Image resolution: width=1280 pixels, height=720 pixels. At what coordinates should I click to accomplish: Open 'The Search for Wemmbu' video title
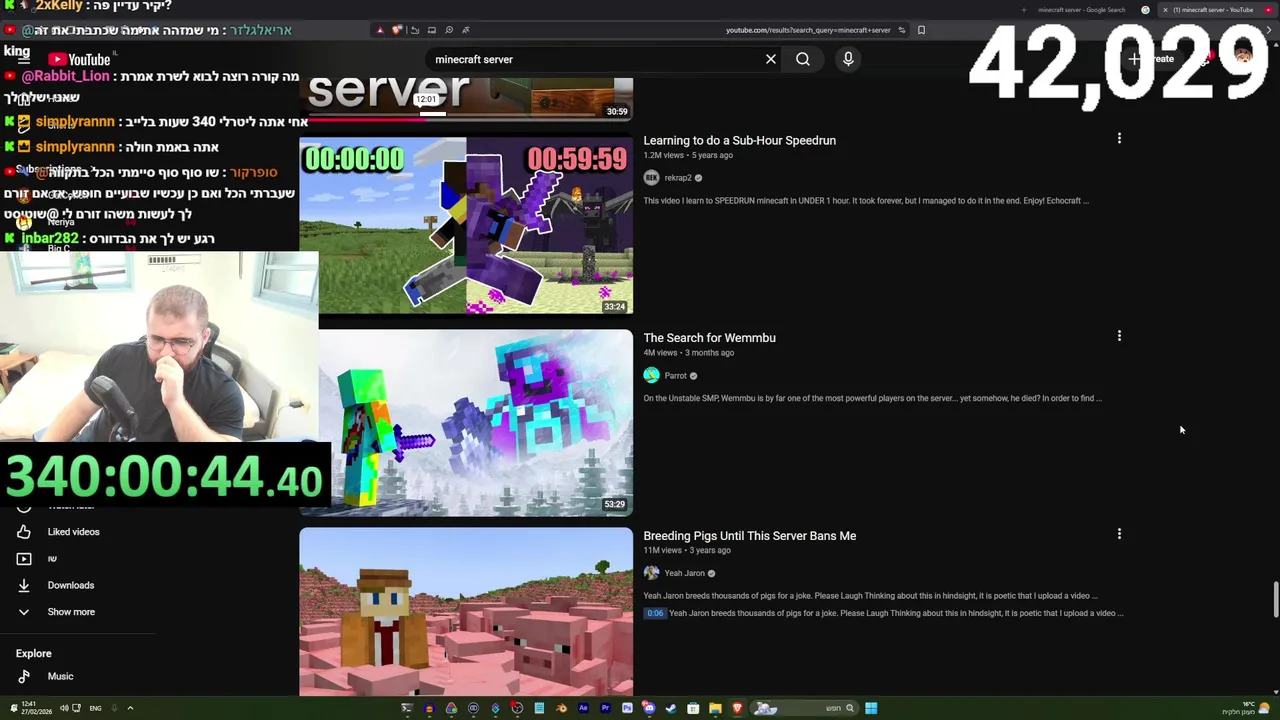click(x=710, y=338)
